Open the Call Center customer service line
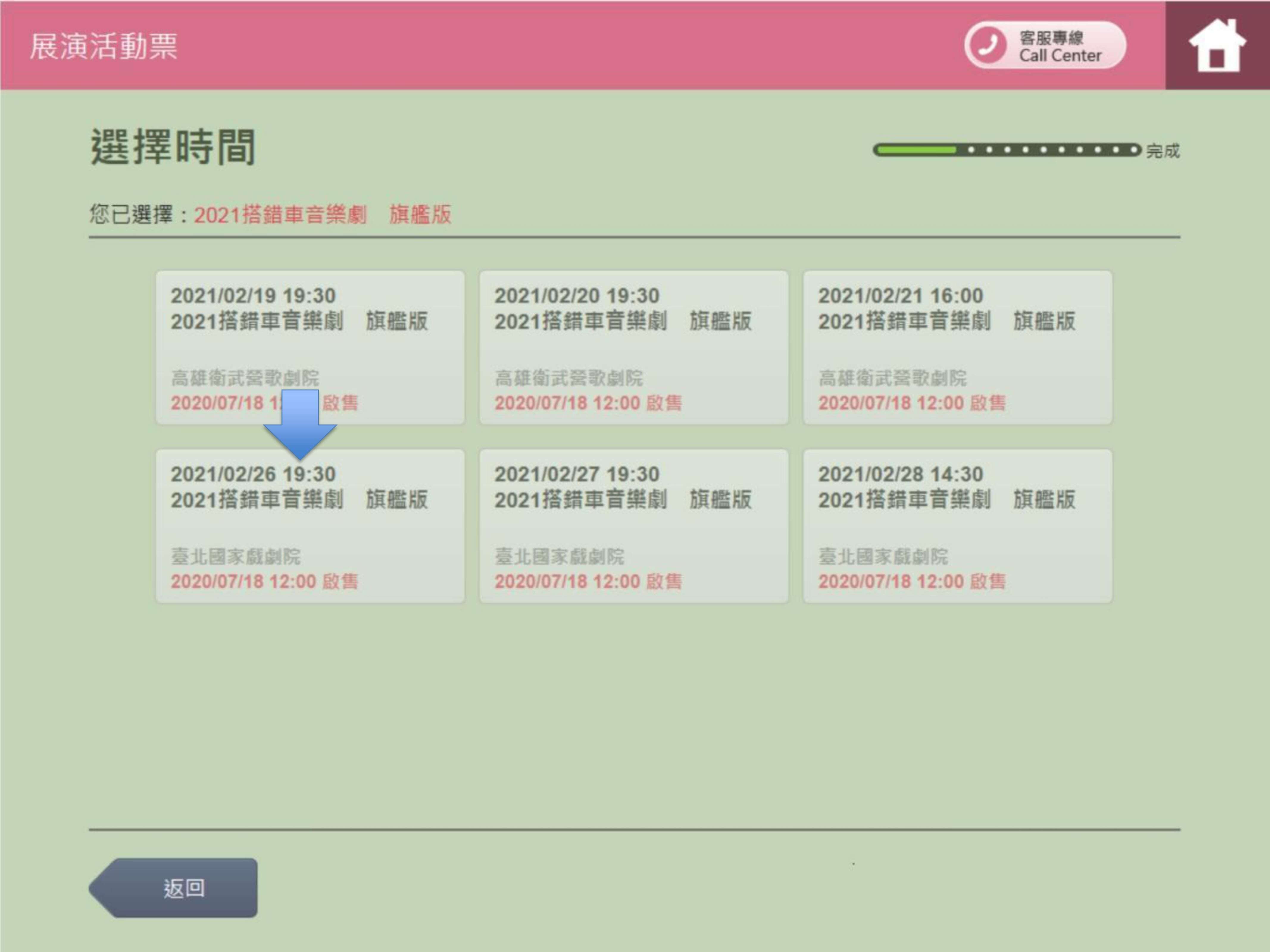 [1045, 45]
